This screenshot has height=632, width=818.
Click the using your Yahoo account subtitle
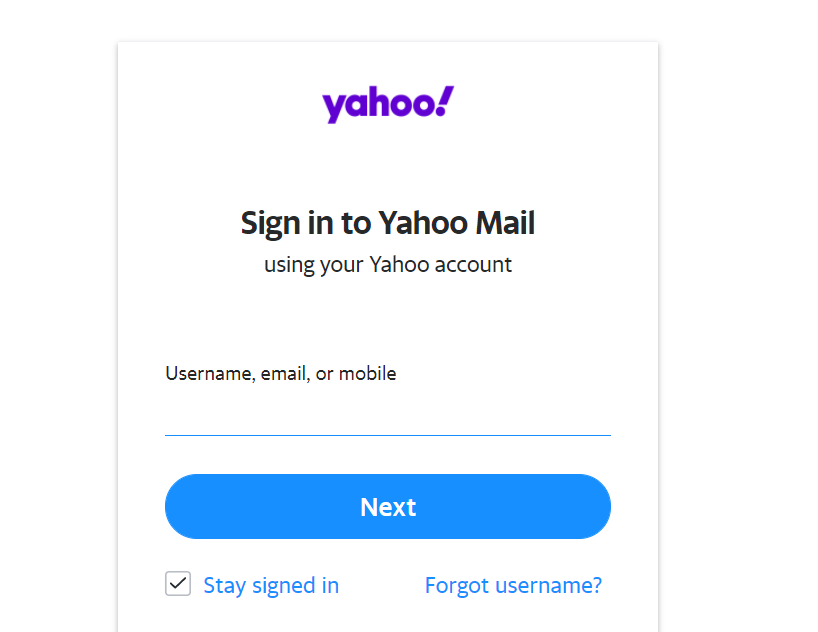point(387,265)
